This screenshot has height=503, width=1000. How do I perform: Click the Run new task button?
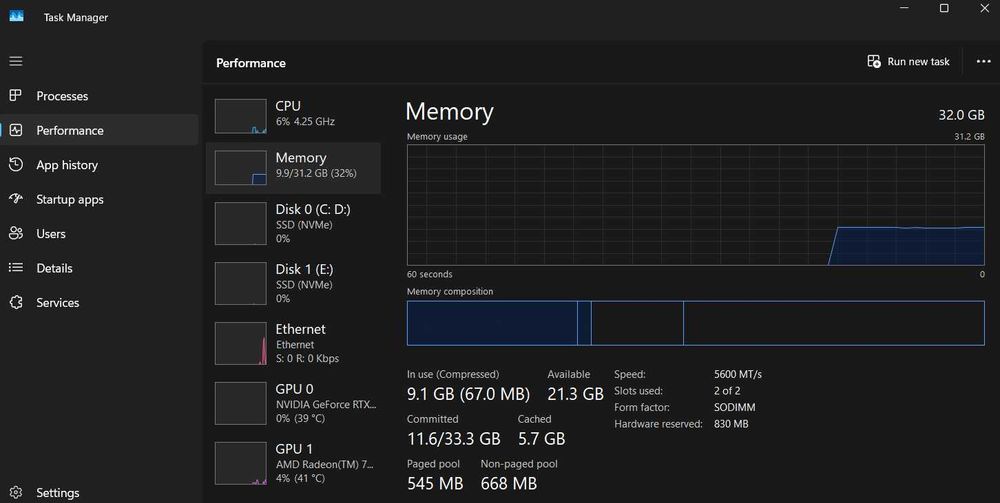coord(908,62)
